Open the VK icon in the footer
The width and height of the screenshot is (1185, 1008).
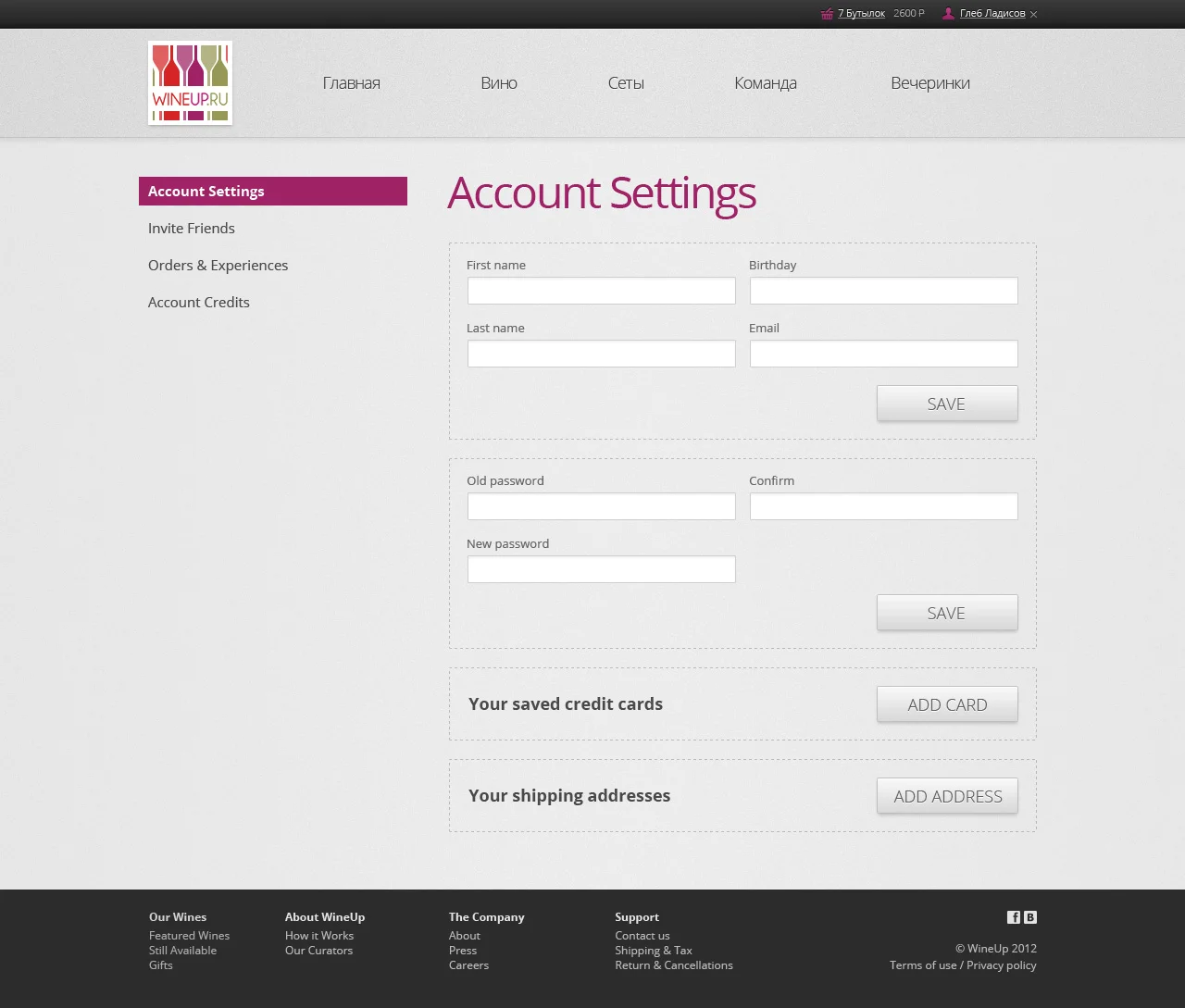[x=1030, y=917]
